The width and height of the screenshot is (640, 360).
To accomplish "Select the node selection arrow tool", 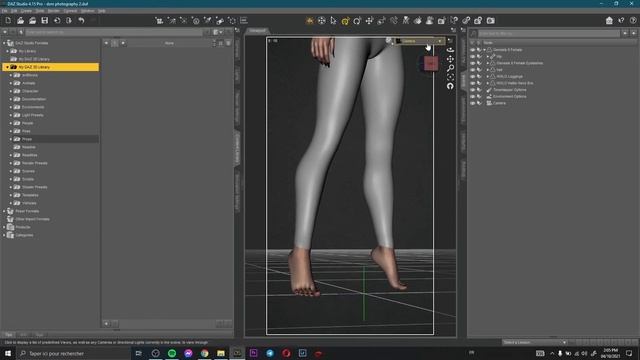I will tap(333, 20).
